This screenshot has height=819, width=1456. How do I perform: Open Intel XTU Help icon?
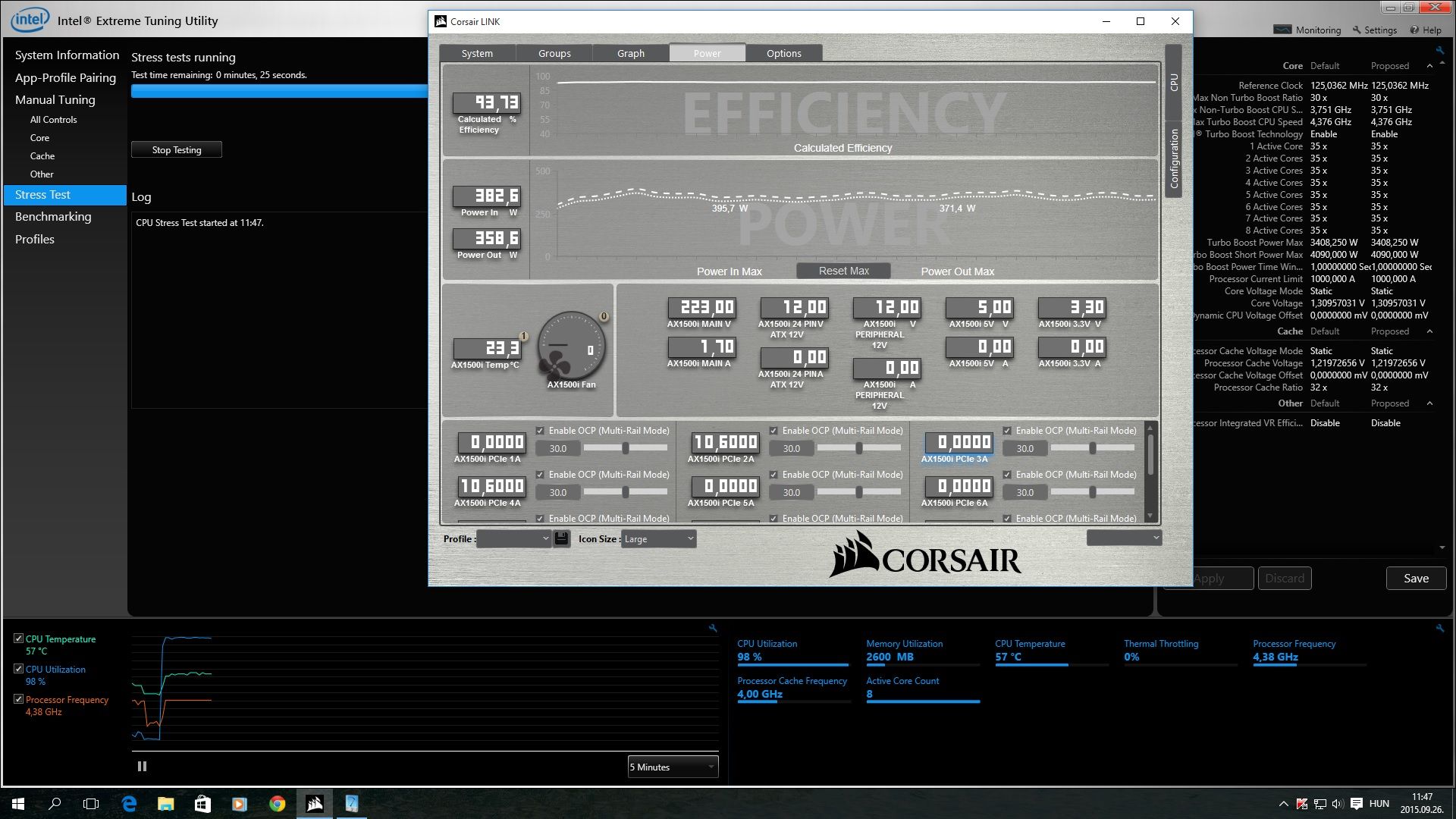1414,30
